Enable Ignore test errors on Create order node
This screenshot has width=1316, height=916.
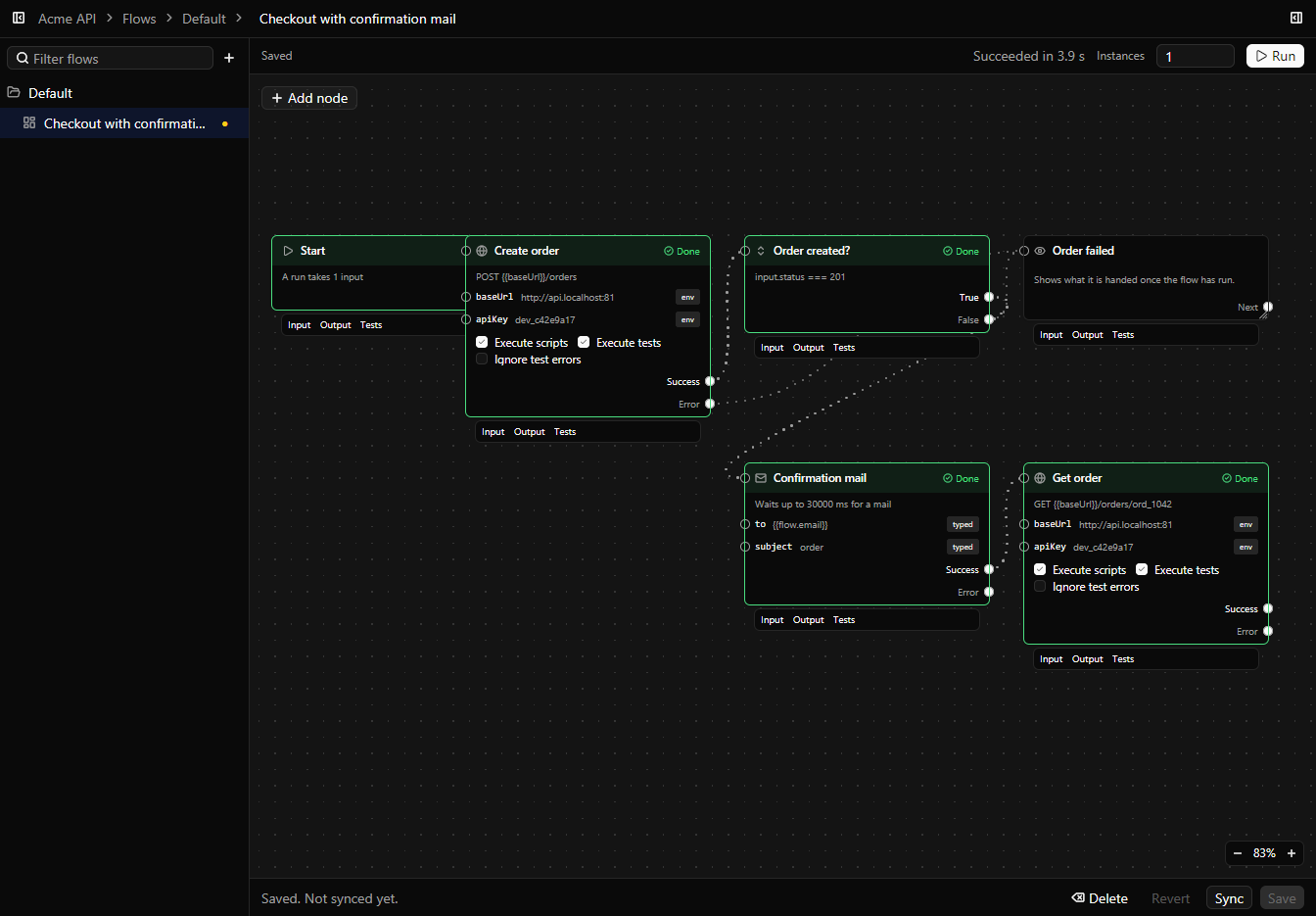pyautogui.click(x=482, y=360)
